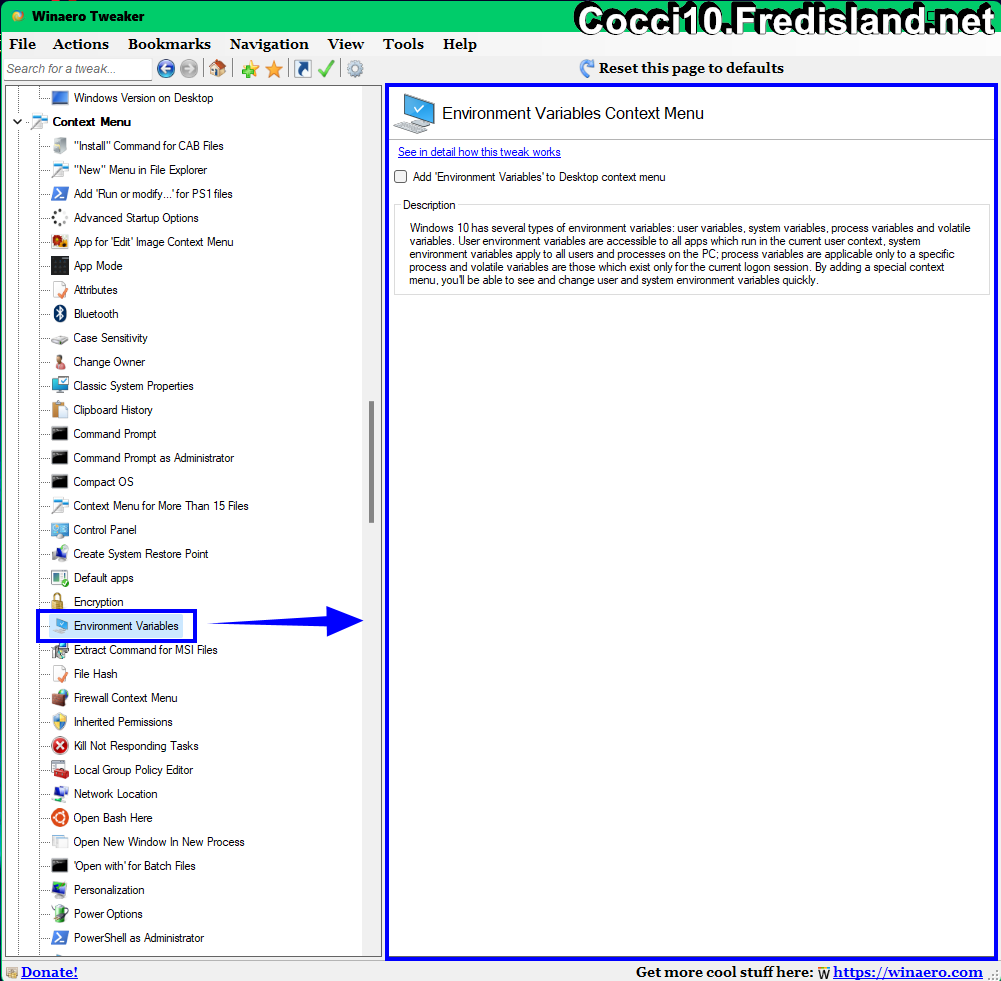Click the Local Group Policy Editor icon
The image size is (1001, 981).
pos(60,770)
